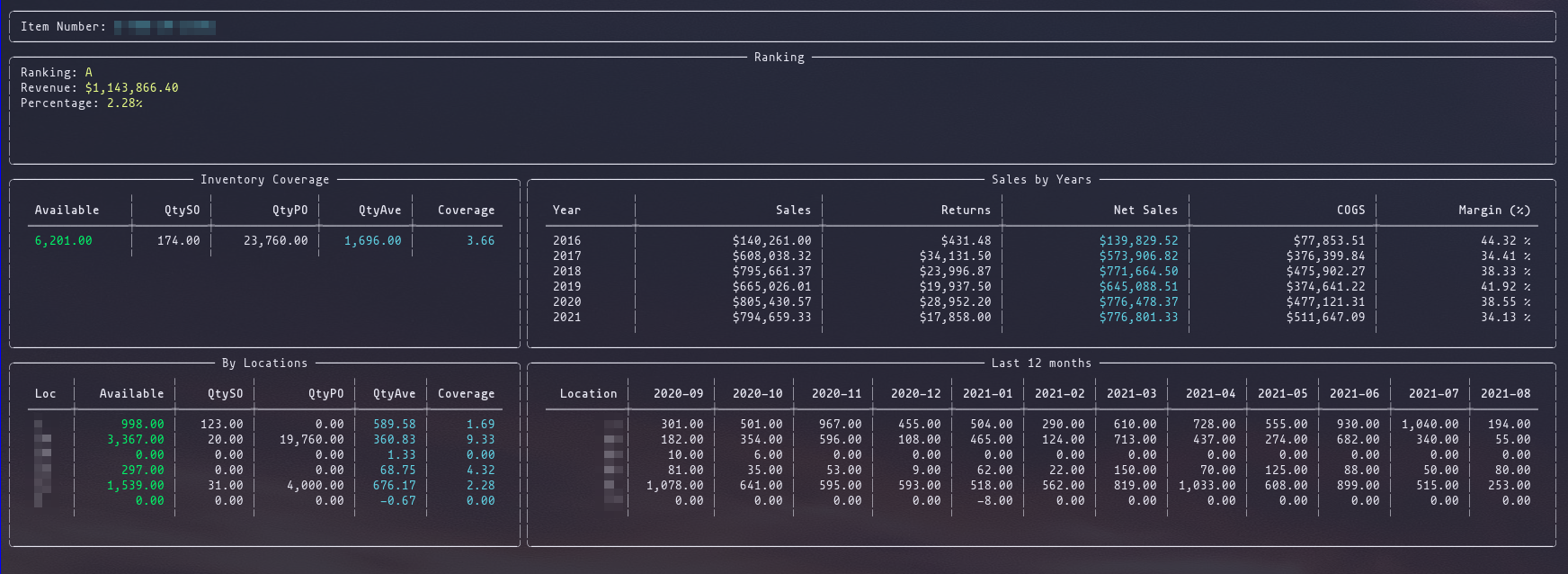Viewport: 1568px width, 574px height.
Task: Select COGS value $511,647.09
Action: coord(1326,318)
